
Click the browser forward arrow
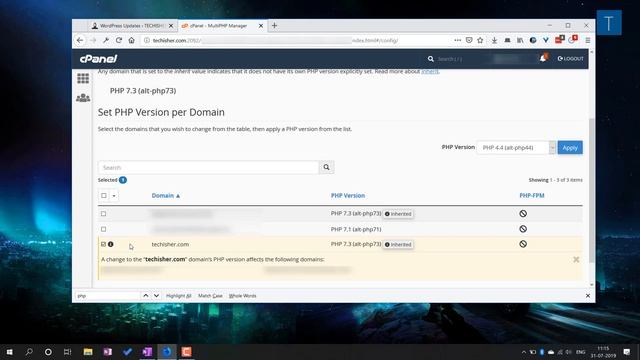tap(93, 40)
